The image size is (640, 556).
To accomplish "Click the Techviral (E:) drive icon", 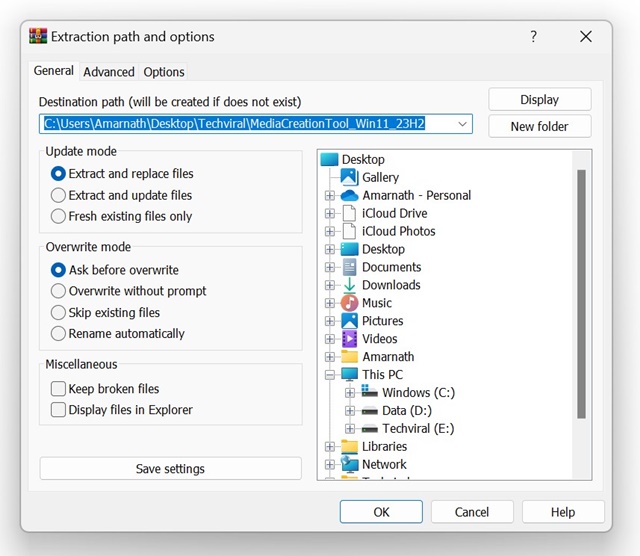I will coord(369,429).
